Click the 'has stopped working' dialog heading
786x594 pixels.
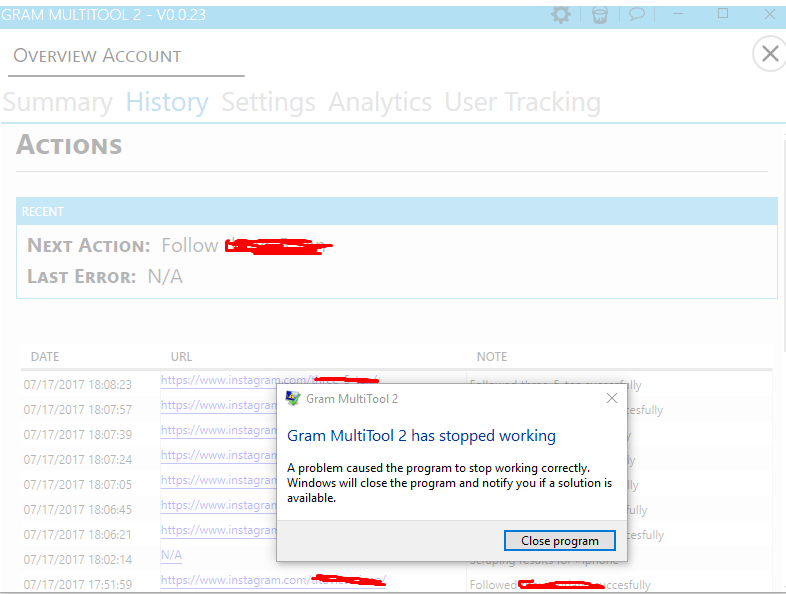coord(421,436)
